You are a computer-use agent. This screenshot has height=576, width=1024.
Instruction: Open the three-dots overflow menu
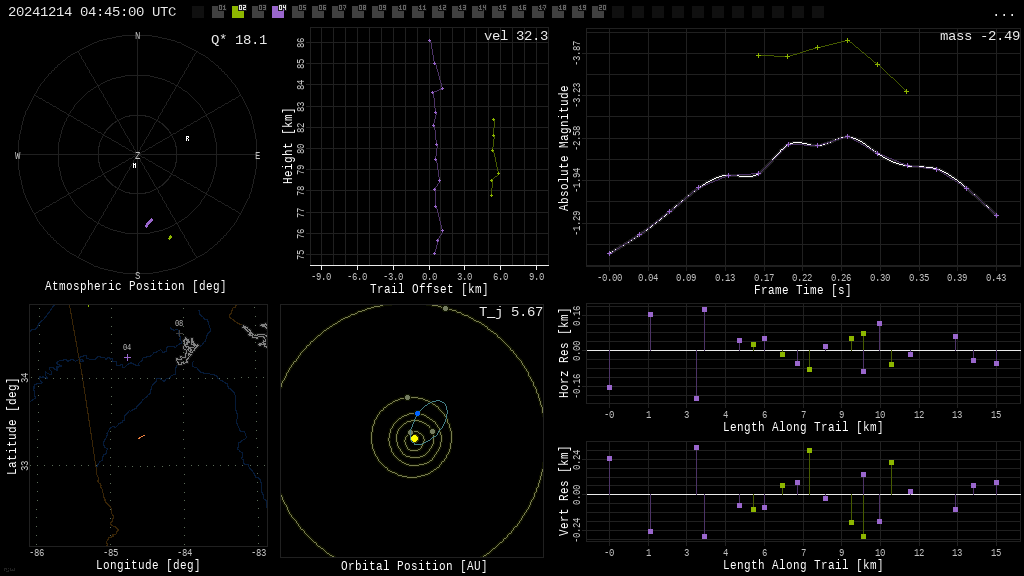pyautogui.click(x=1003, y=13)
